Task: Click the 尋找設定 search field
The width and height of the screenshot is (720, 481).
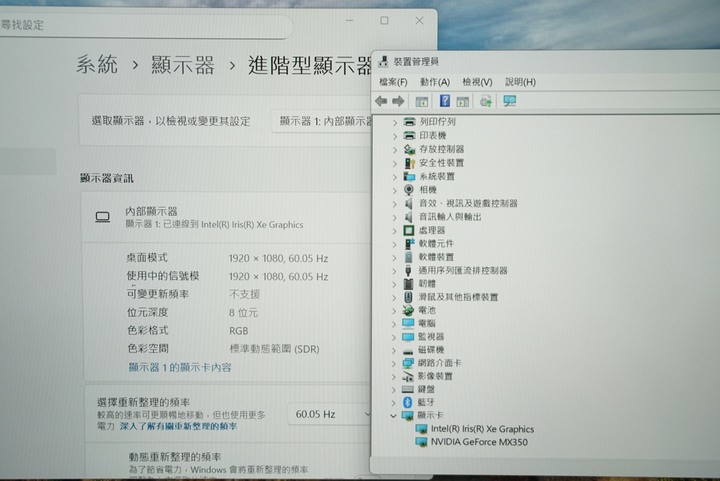Action: [146, 25]
